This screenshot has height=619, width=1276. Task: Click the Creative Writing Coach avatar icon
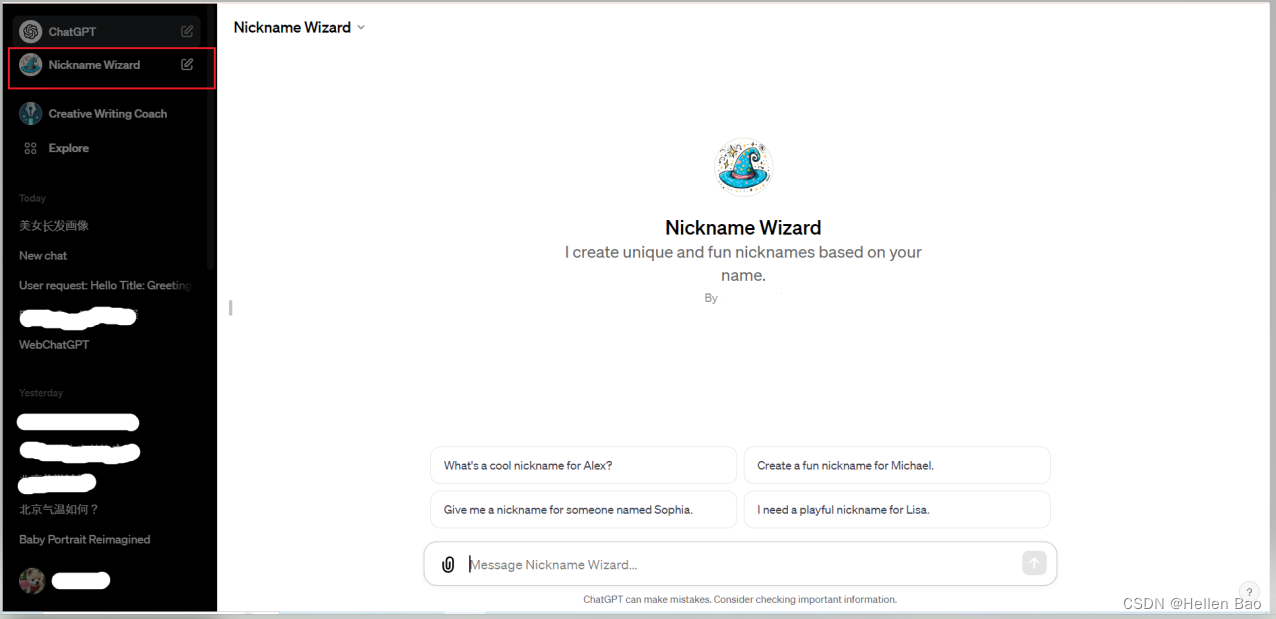coord(31,113)
